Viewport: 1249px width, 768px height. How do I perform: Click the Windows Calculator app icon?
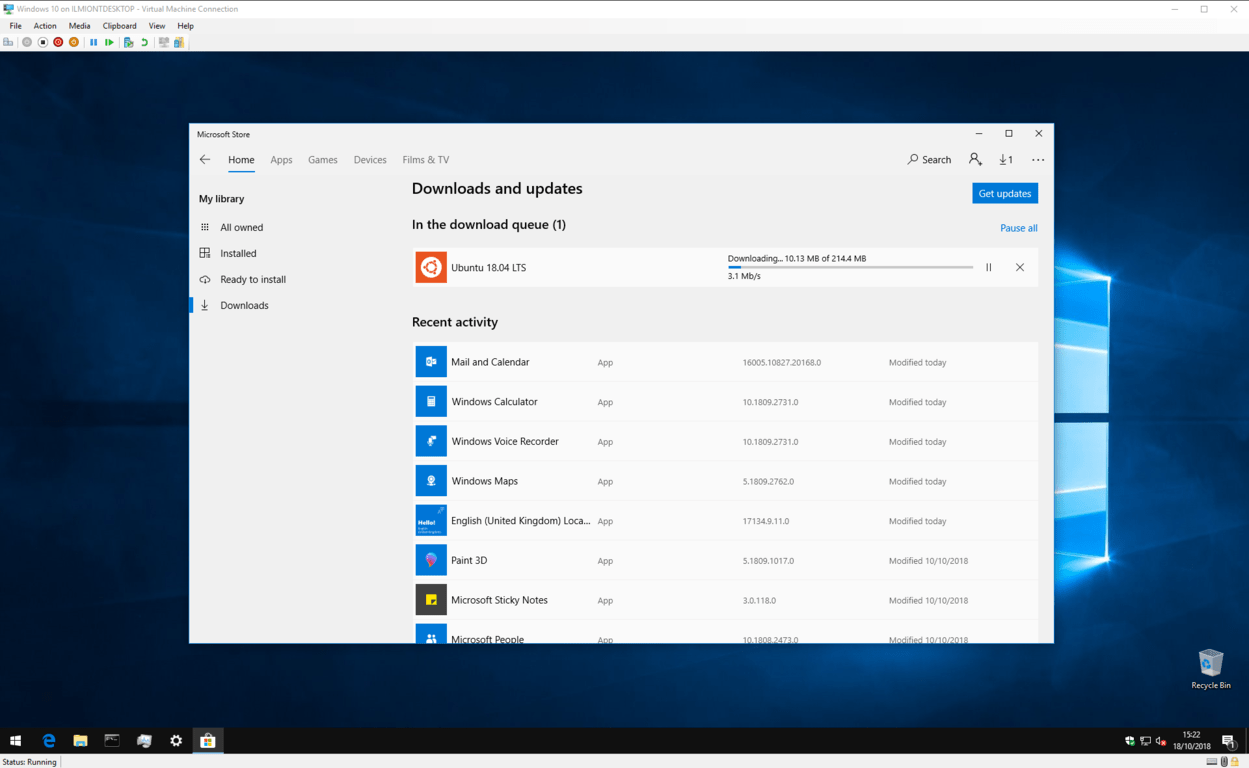pos(431,401)
